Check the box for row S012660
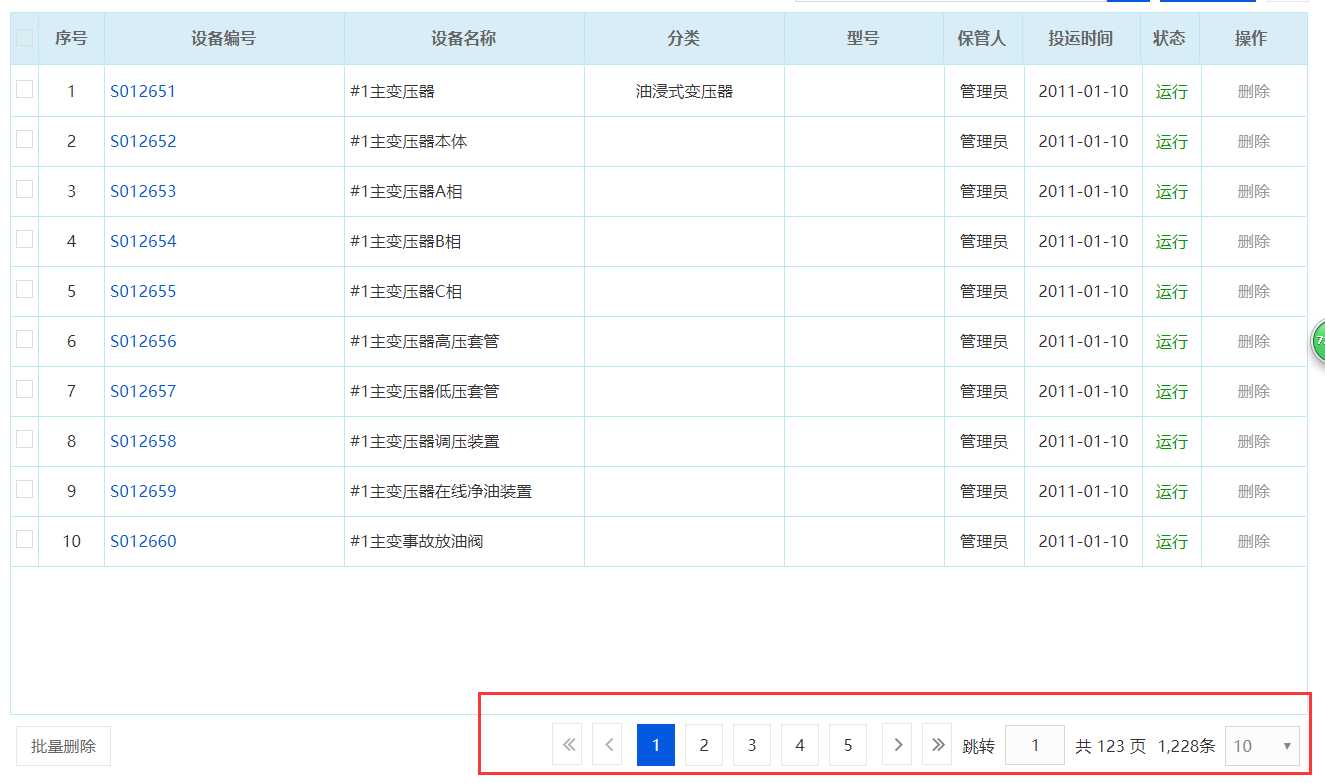This screenshot has width=1325, height=783. [x=25, y=539]
